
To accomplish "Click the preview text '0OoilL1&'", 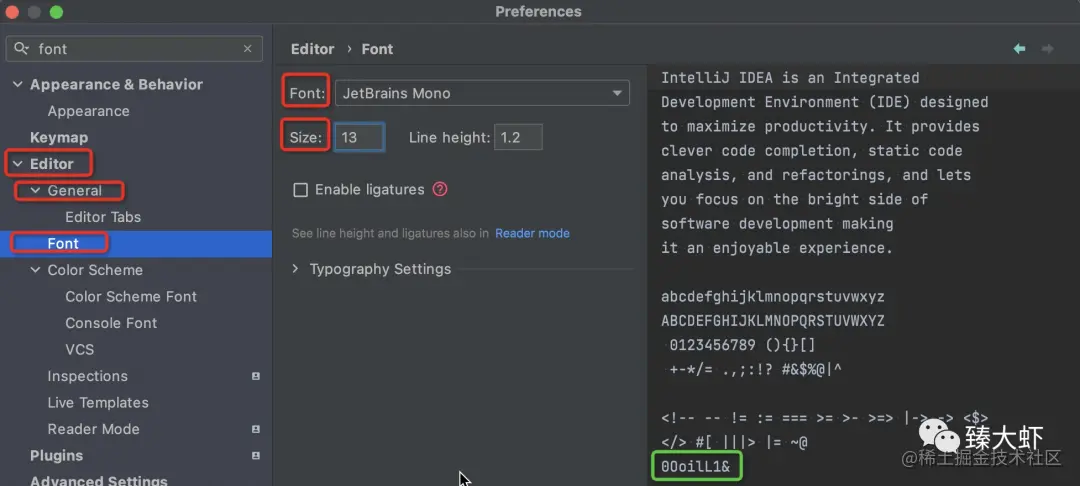I will tap(695, 467).
